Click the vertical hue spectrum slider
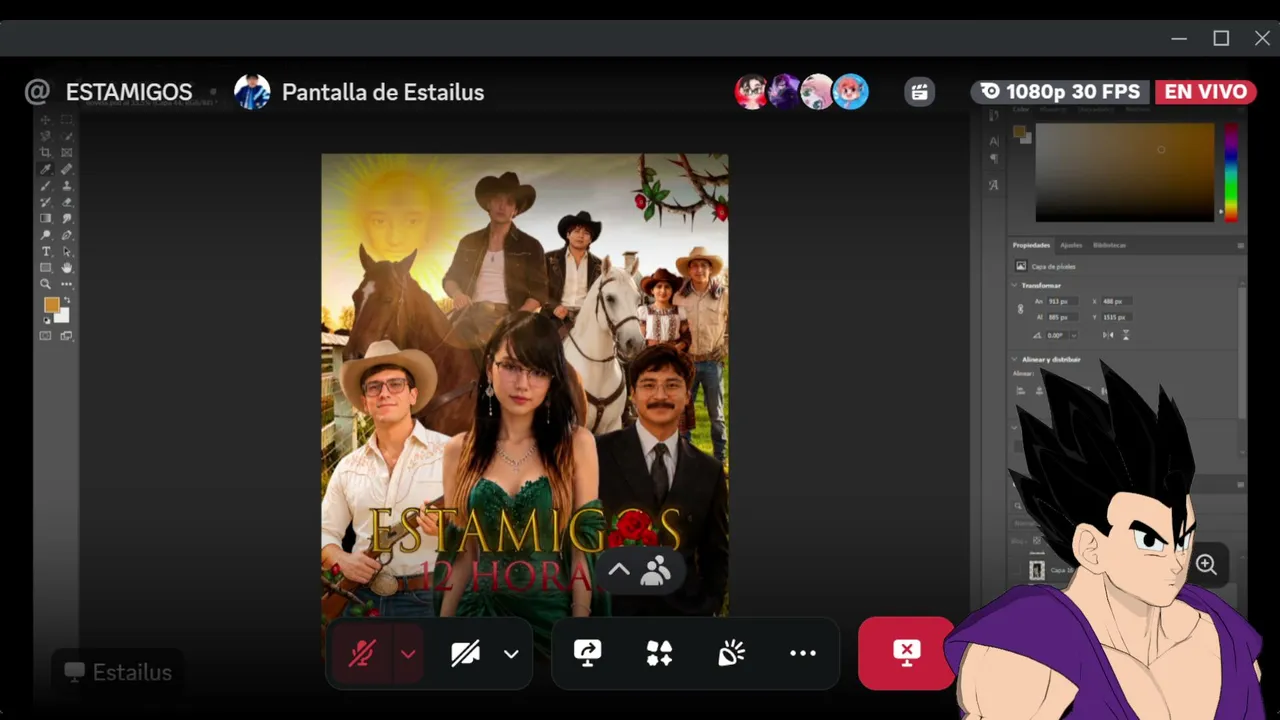 pos(1231,172)
